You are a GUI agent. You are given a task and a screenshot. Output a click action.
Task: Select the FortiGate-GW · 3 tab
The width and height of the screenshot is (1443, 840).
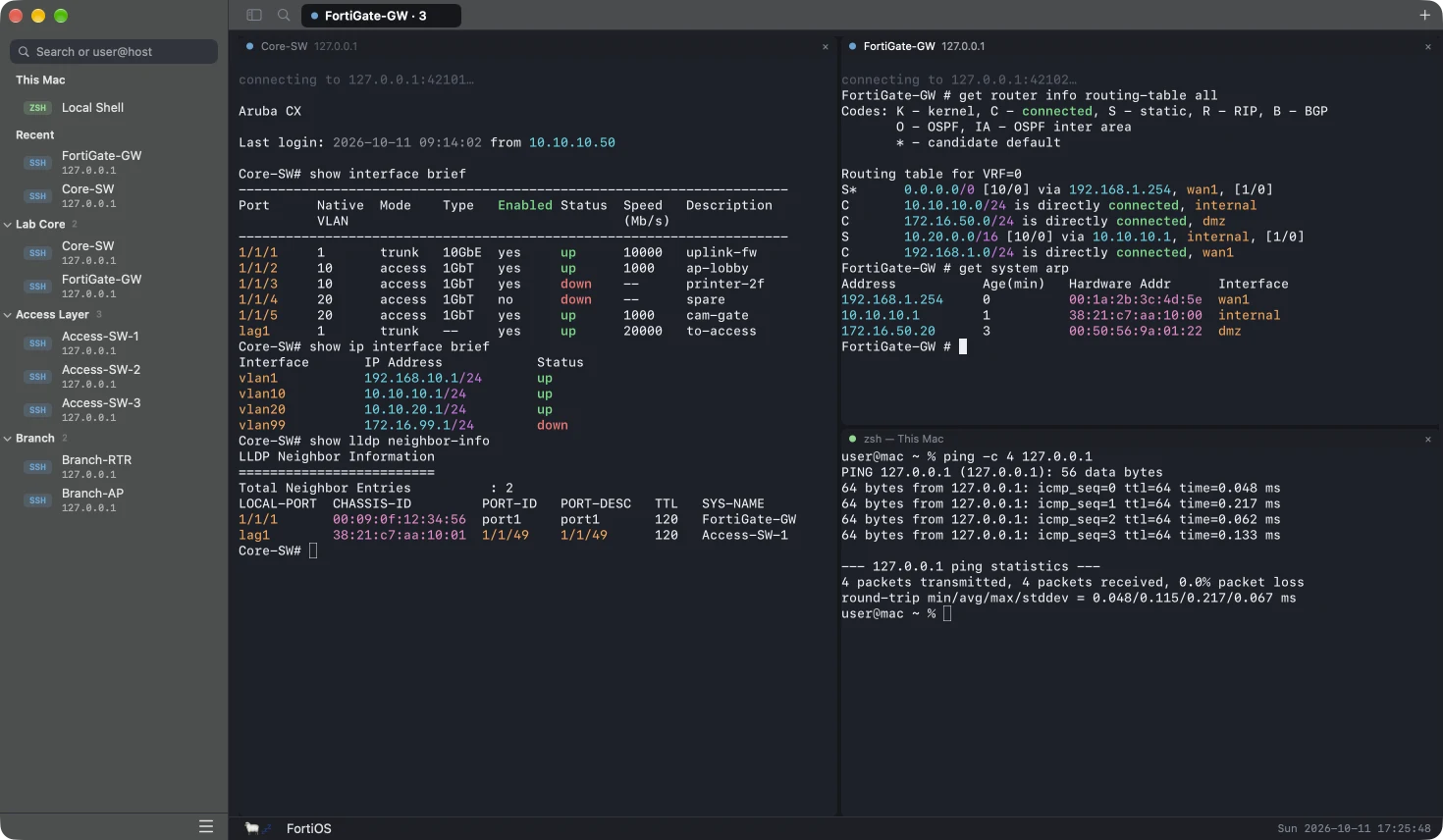tap(381, 16)
